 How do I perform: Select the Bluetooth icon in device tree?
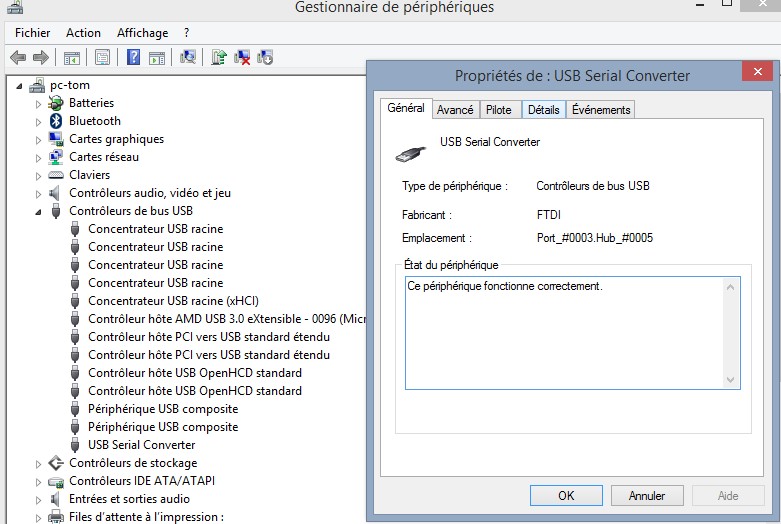[57, 121]
